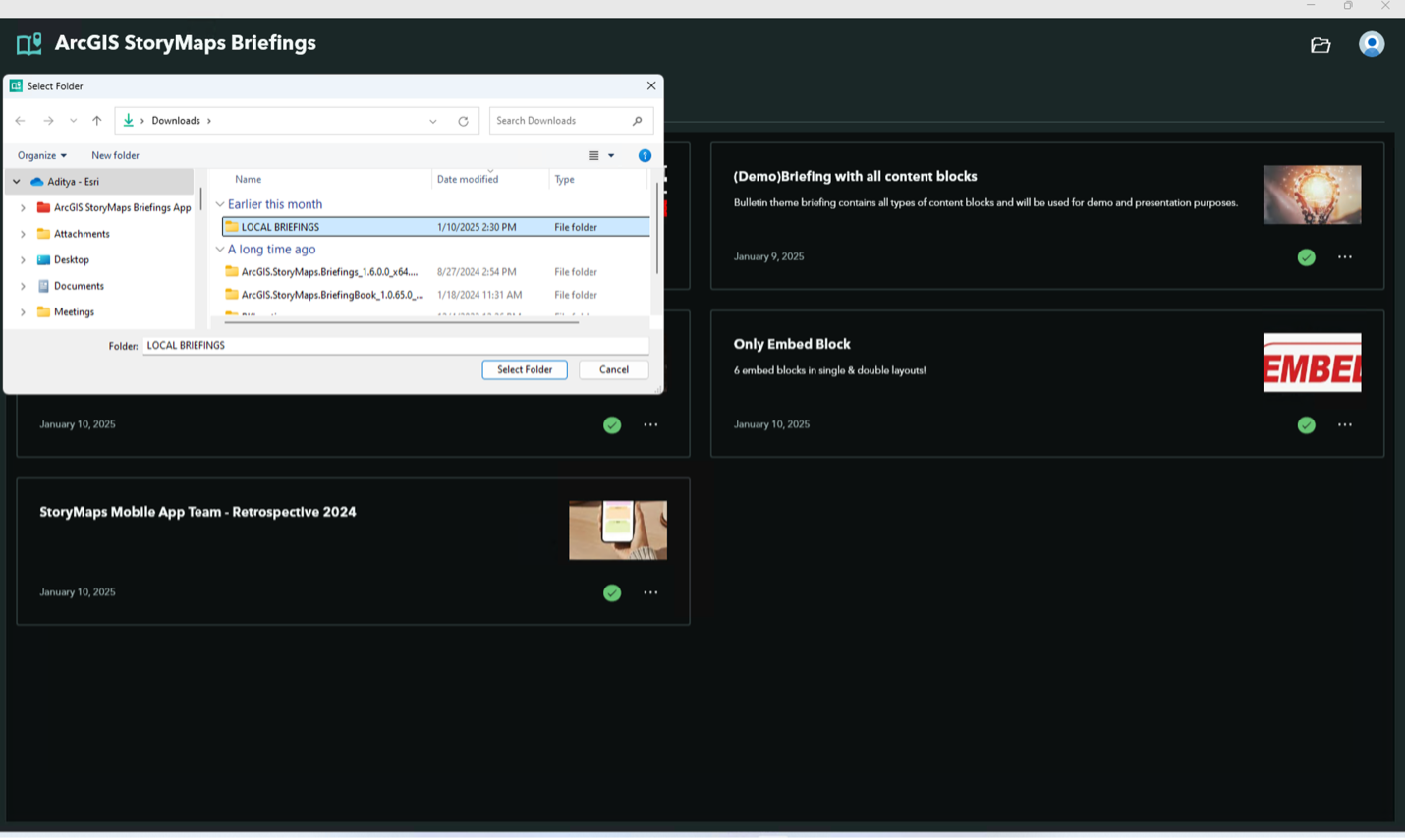Click the search magnifier in Search Downloads

point(637,121)
